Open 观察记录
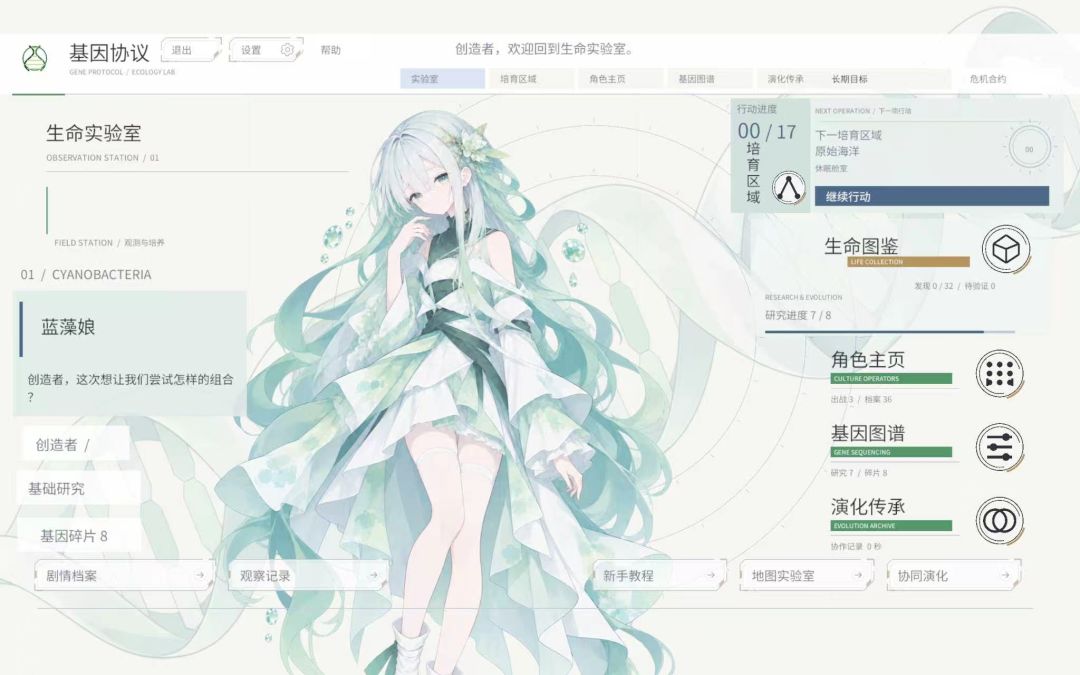 [x=309, y=575]
